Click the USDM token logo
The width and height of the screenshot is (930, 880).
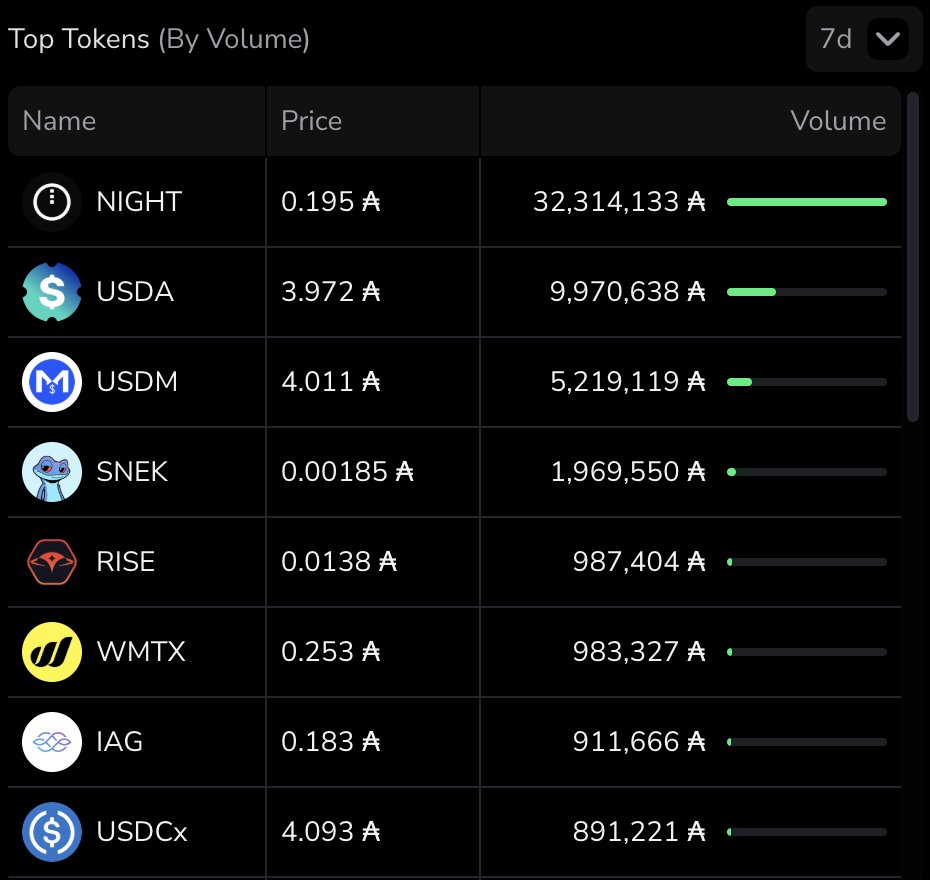pos(52,382)
